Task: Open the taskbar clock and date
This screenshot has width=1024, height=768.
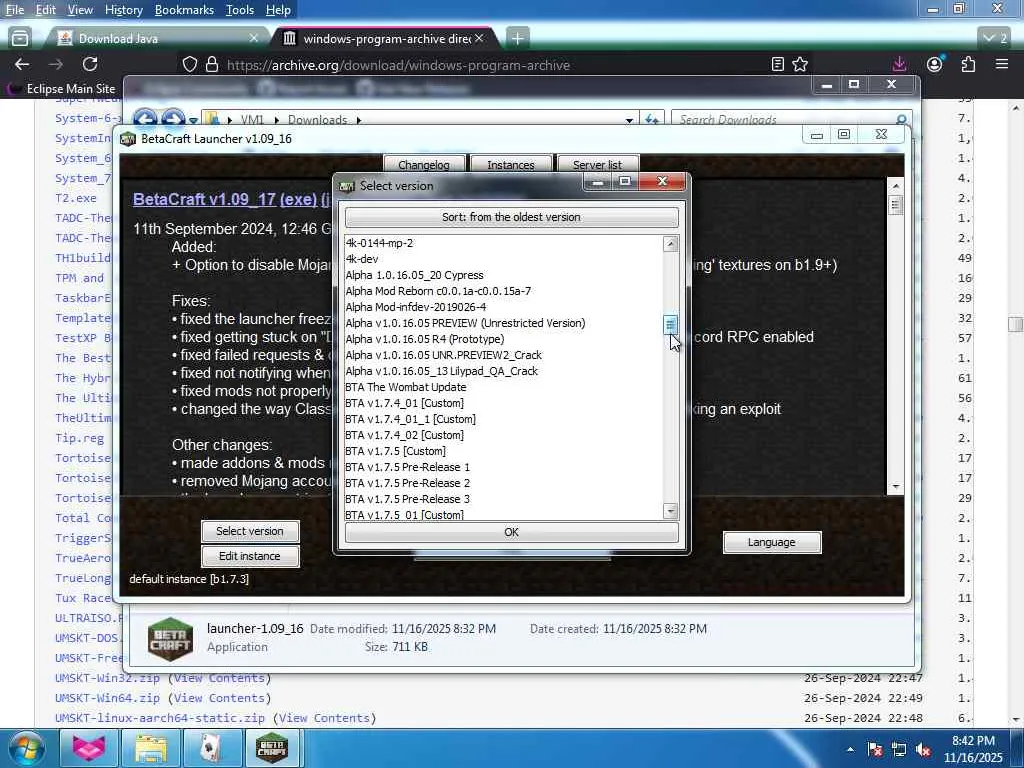Action: 973,749
